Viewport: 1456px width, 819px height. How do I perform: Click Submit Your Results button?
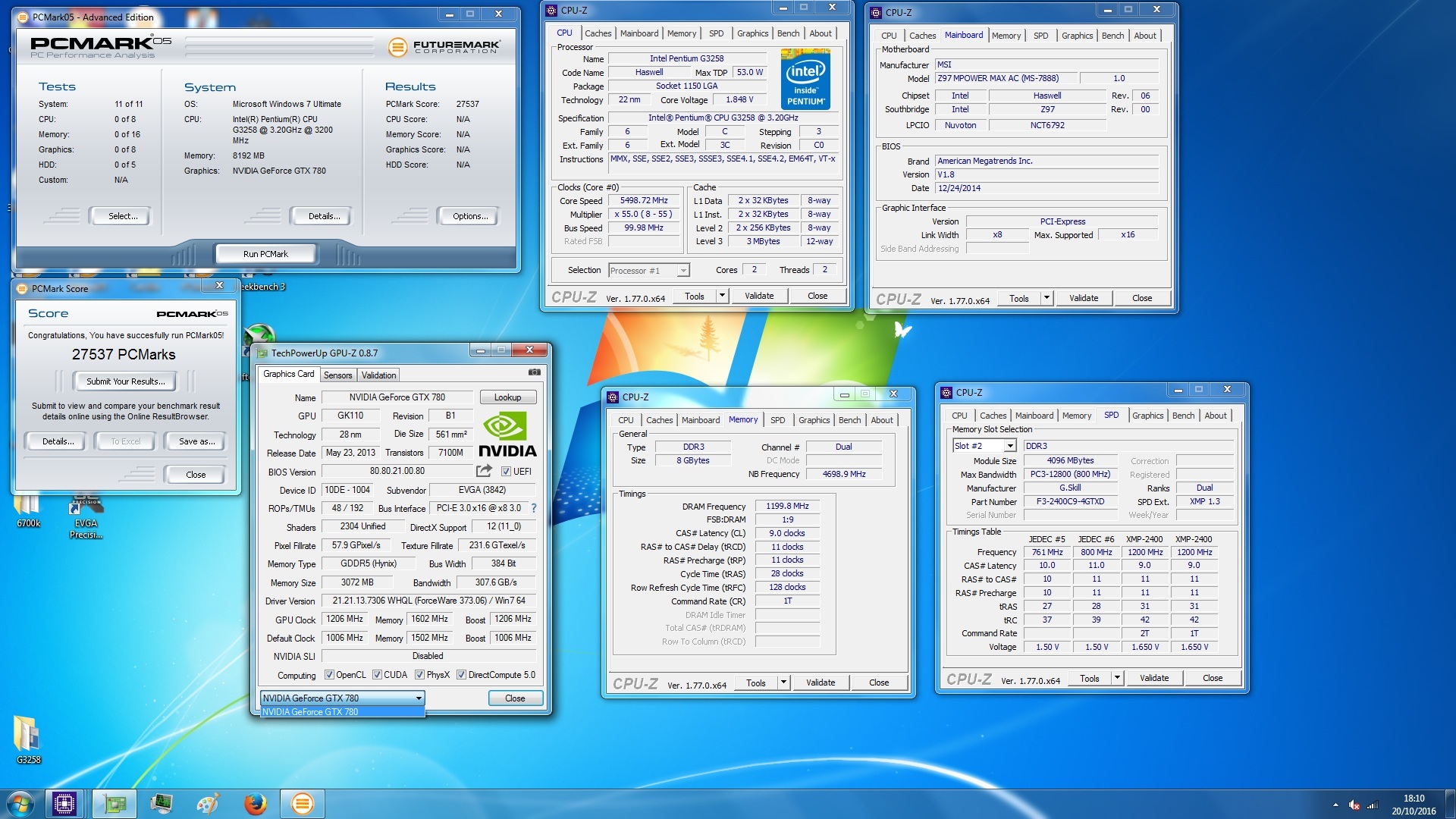click(x=126, y=381)
